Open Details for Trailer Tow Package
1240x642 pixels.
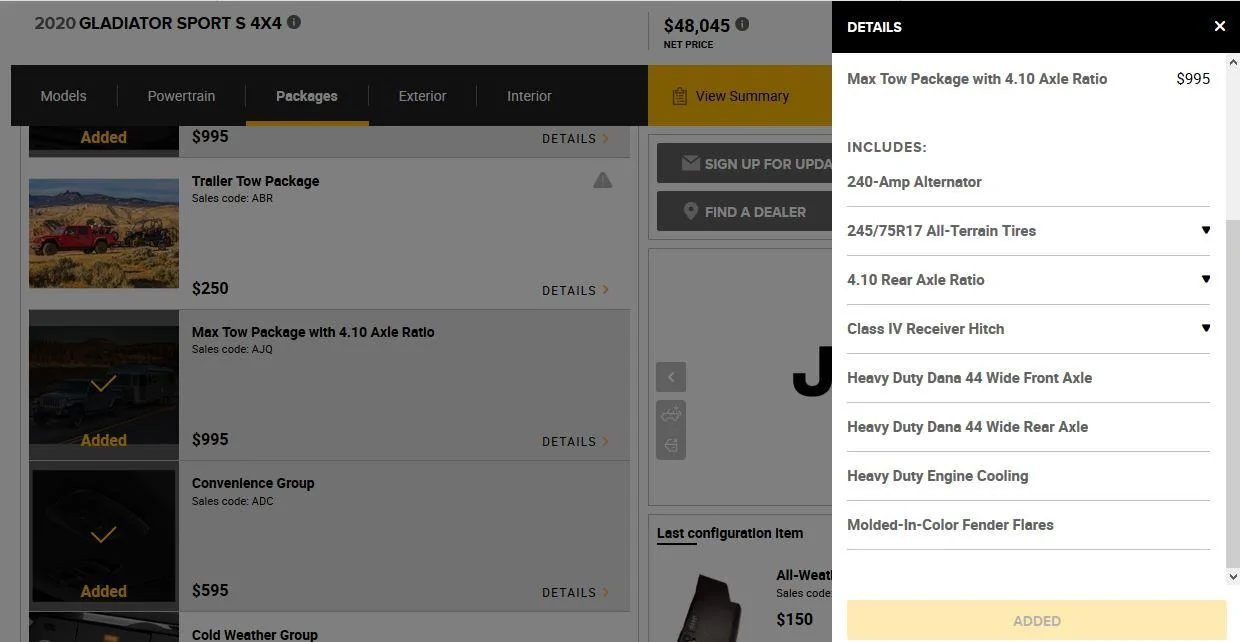[575, 290]
